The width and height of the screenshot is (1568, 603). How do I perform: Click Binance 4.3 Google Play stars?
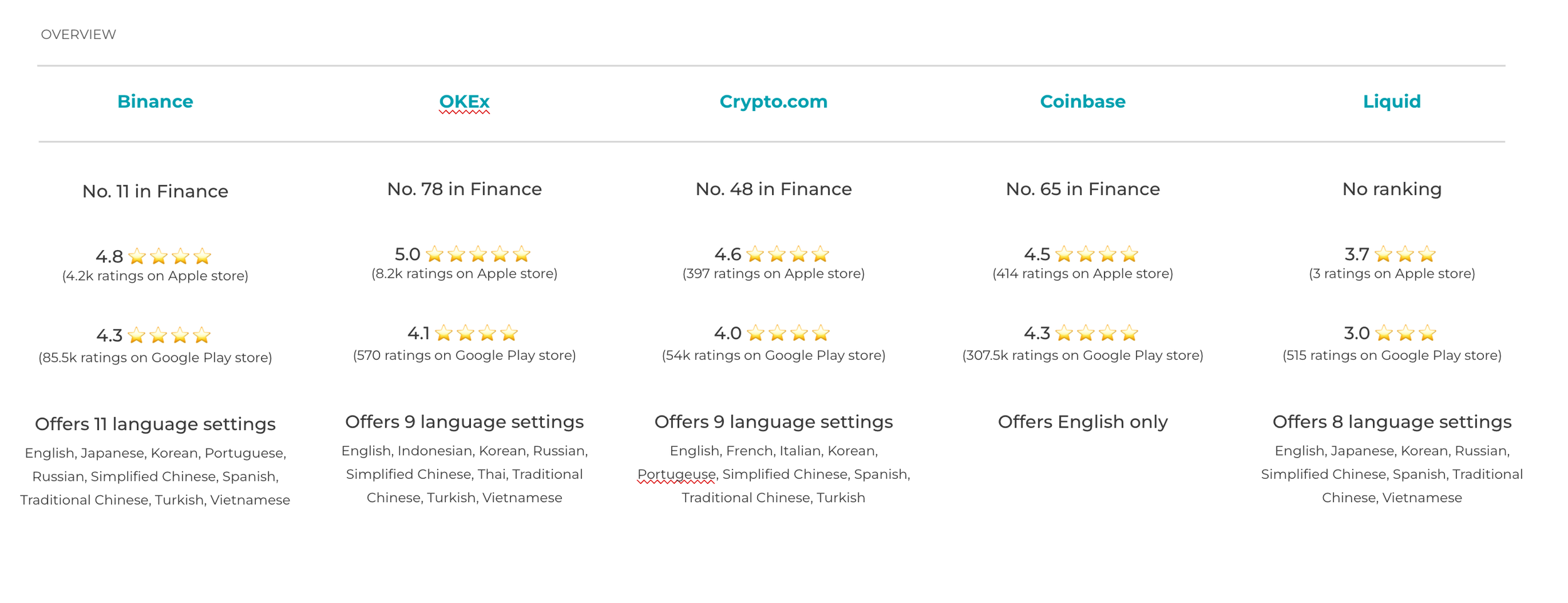tap(169, 335)
